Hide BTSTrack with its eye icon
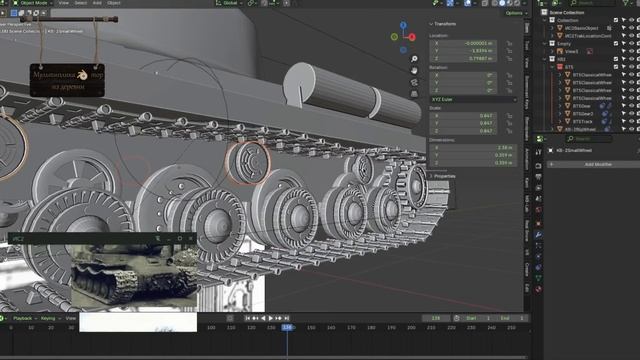This screenshot has height=360, width=640. click(x=631, y=121)
